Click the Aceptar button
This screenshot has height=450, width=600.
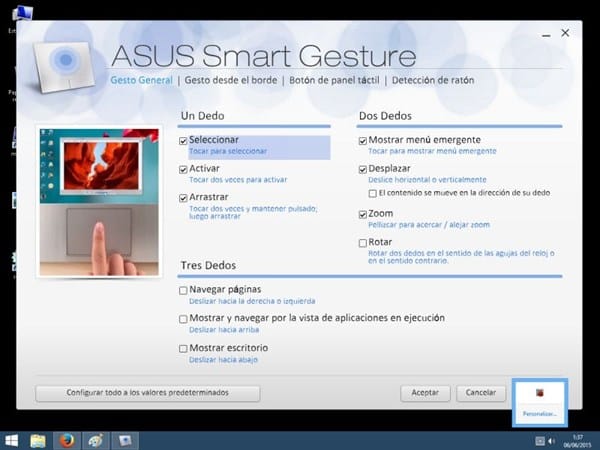click(x=425, y=393)
